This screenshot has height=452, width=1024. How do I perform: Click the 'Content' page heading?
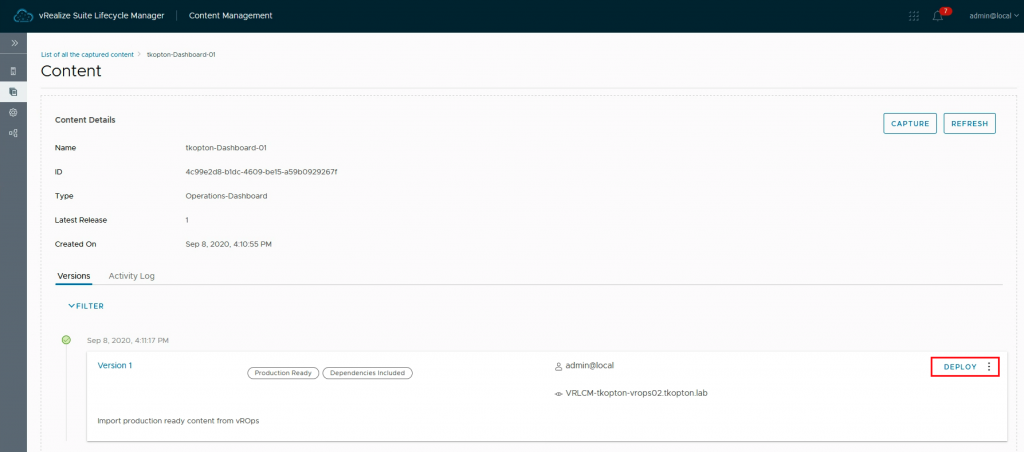71,71
